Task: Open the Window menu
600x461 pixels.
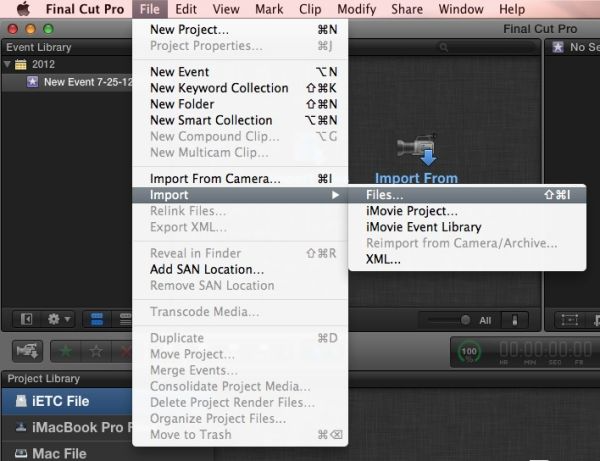Action: pyautogui.click(x=461, y=9)
